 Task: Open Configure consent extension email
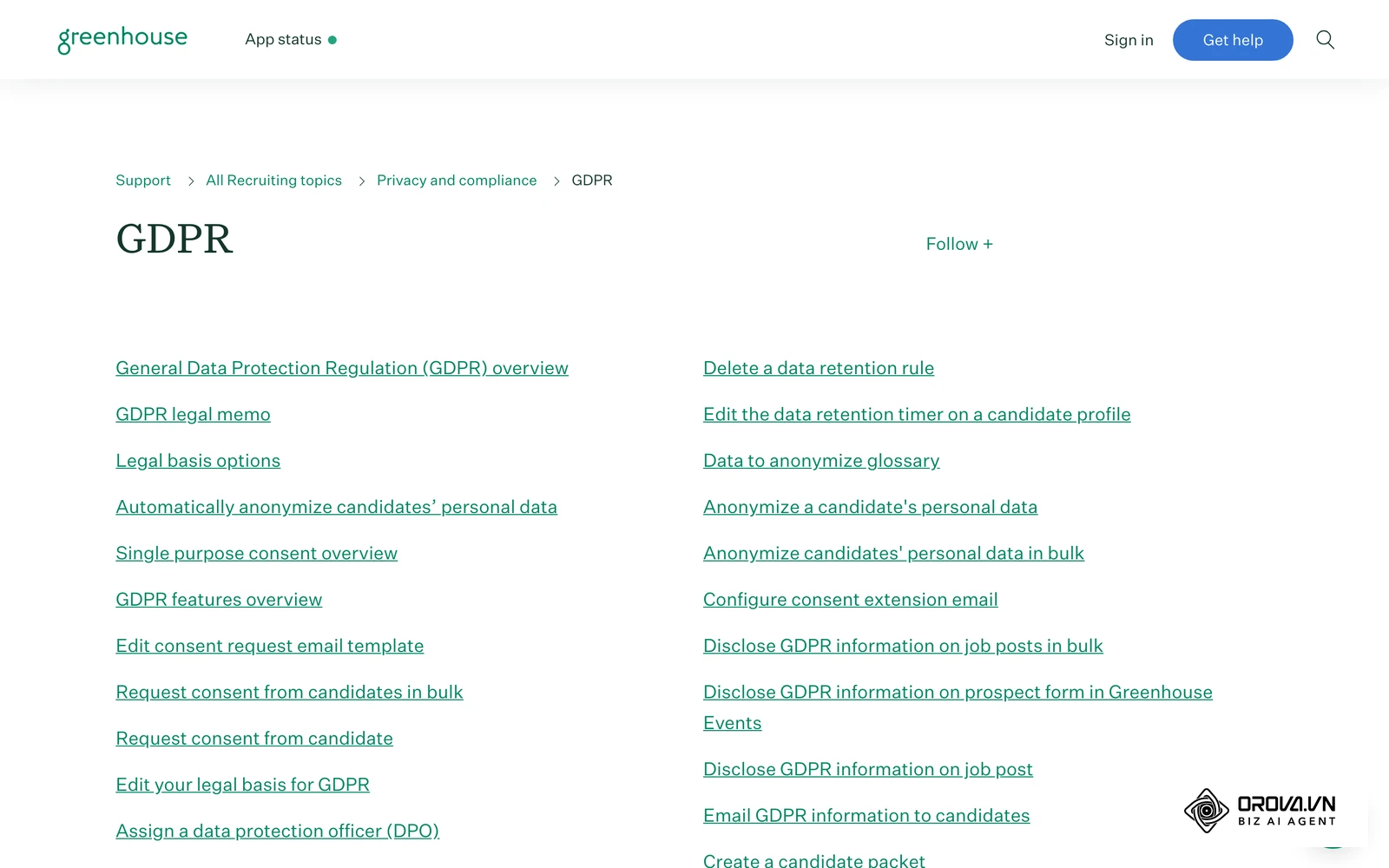[850, 600]
